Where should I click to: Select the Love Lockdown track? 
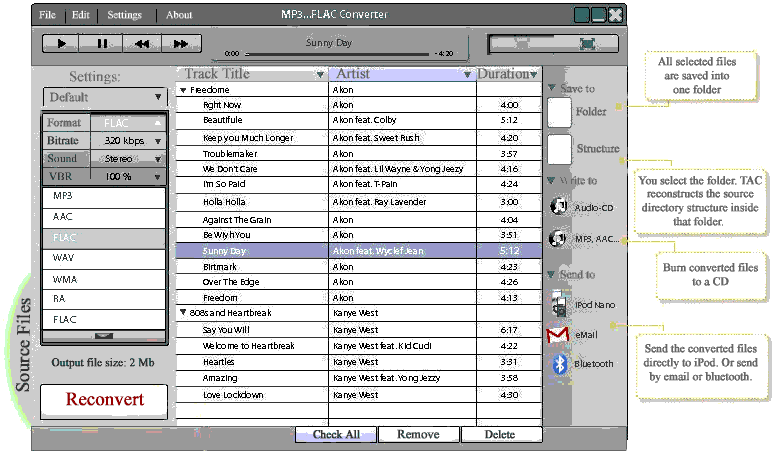pyautogui.click(x=233, y=395)
